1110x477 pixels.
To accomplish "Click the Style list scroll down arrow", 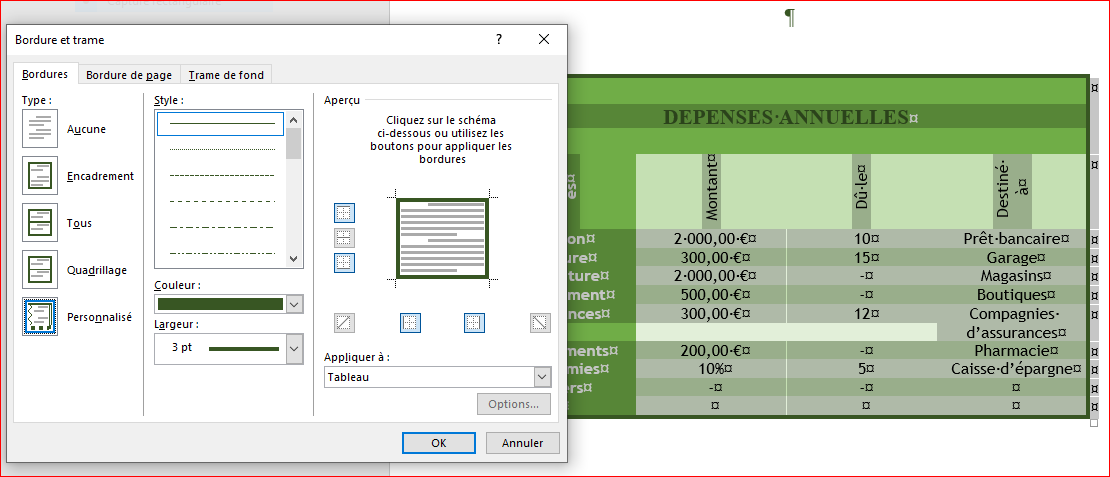I will tap(294, 258).
